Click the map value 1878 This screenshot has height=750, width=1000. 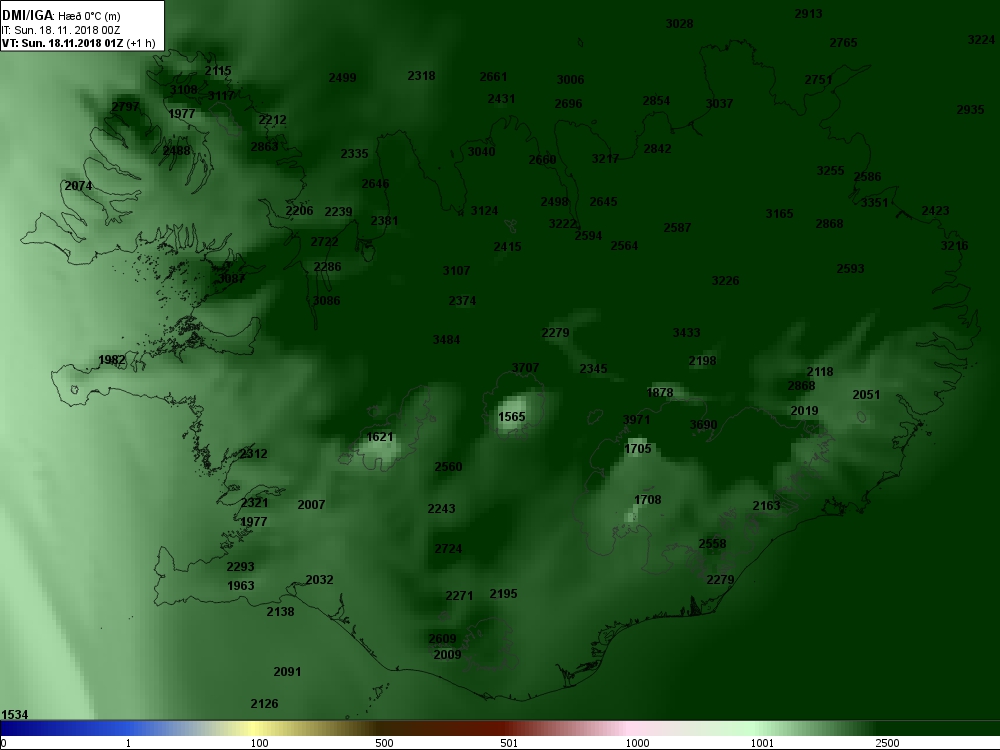tap(660, 393)
